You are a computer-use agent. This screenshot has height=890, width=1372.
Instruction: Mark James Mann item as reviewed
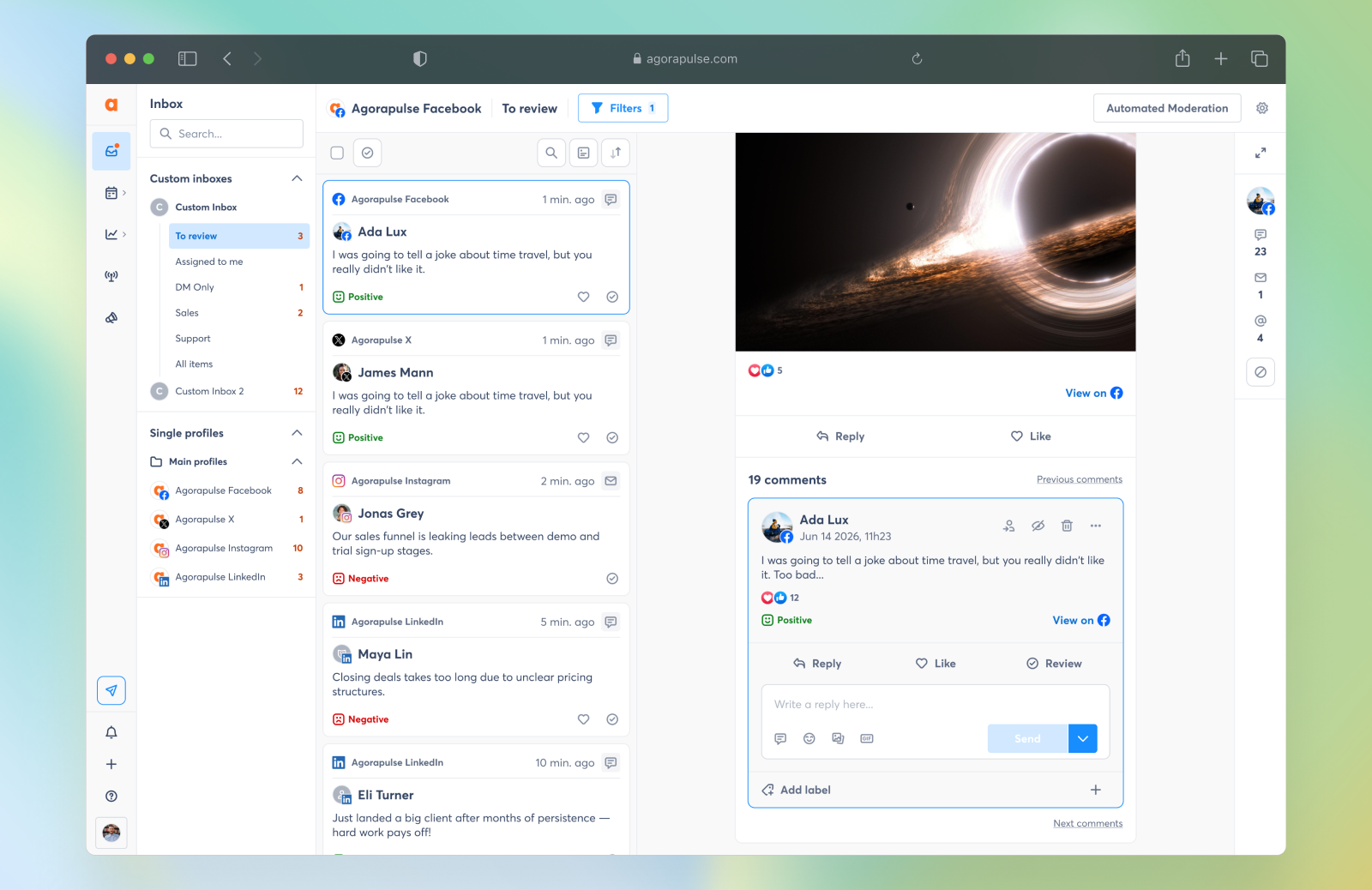[x=612, y=437]
